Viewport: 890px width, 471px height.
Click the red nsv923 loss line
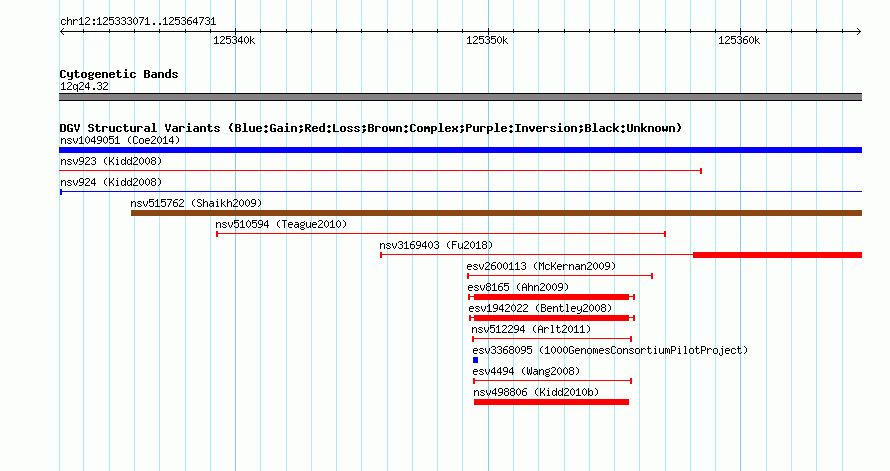tap(381, 171)
